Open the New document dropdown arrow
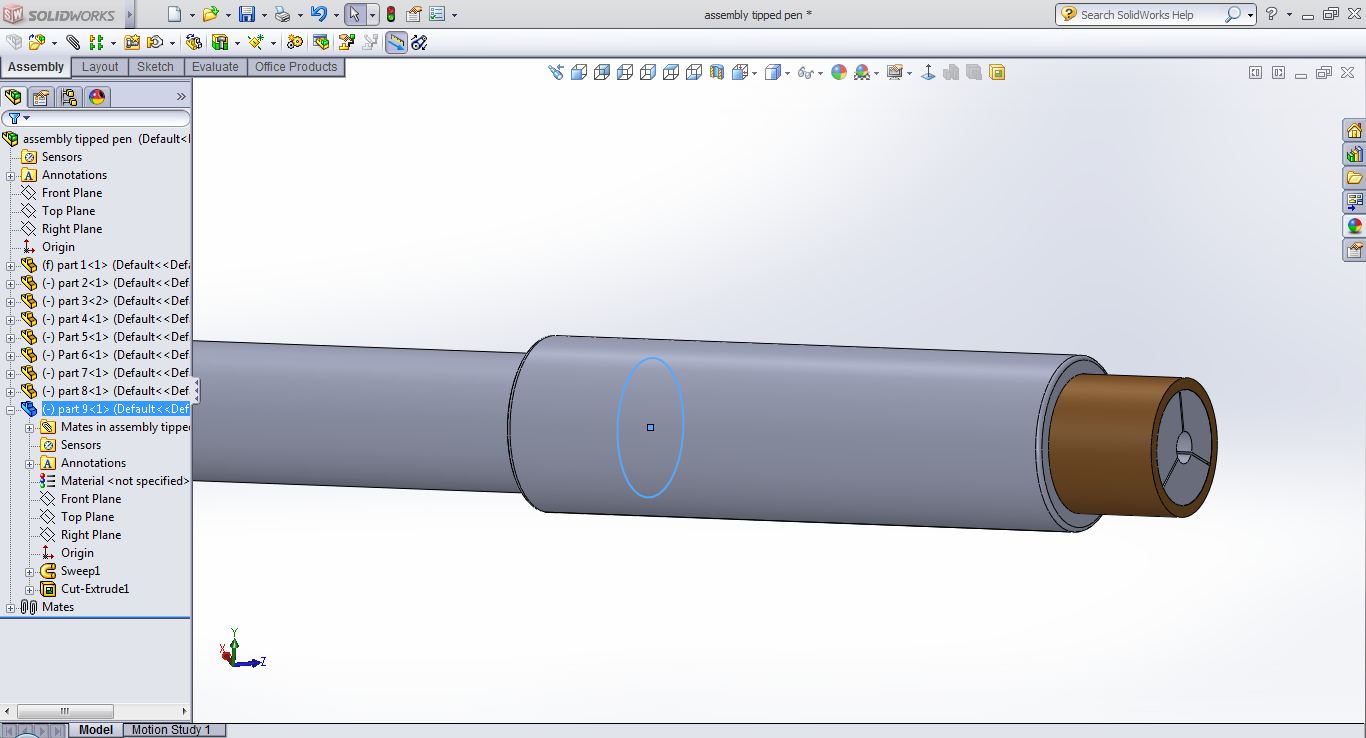The width and height of the screenshot is (1366, 738). click(191, 15)
